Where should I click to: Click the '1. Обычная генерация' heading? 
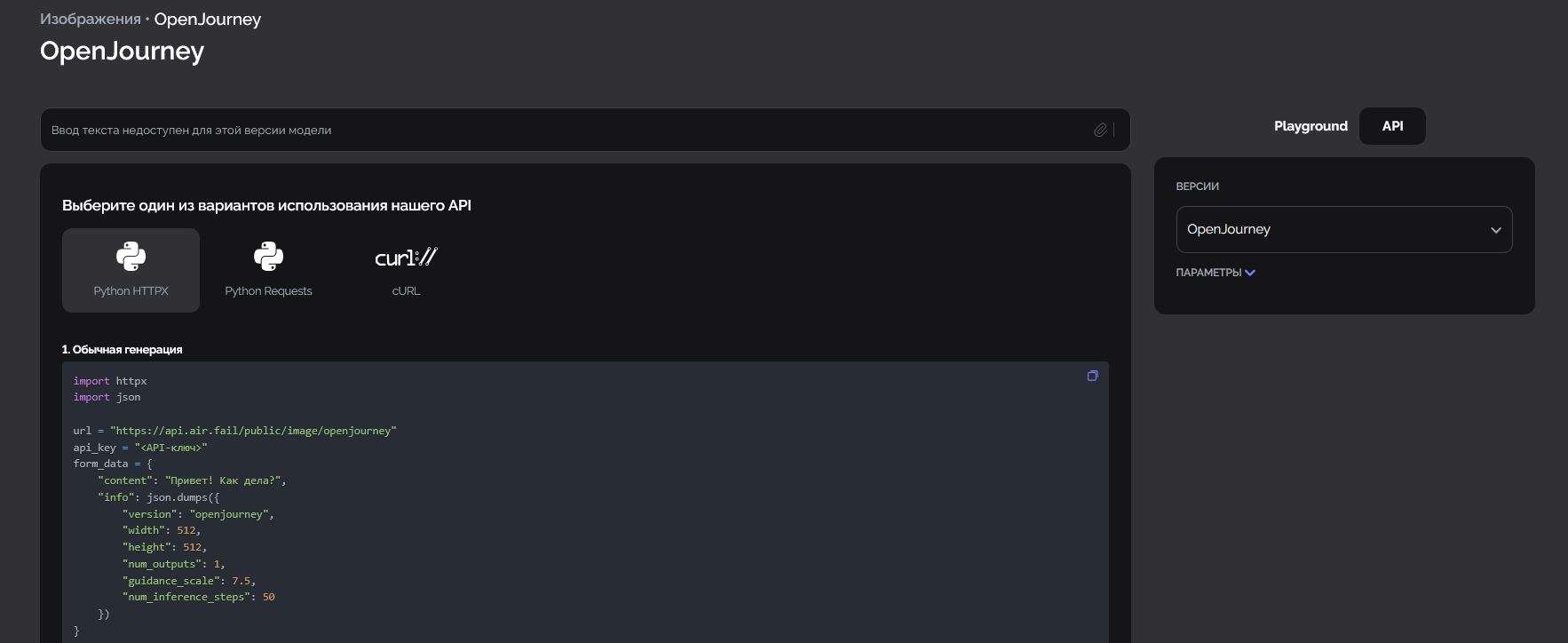[122, 349]
